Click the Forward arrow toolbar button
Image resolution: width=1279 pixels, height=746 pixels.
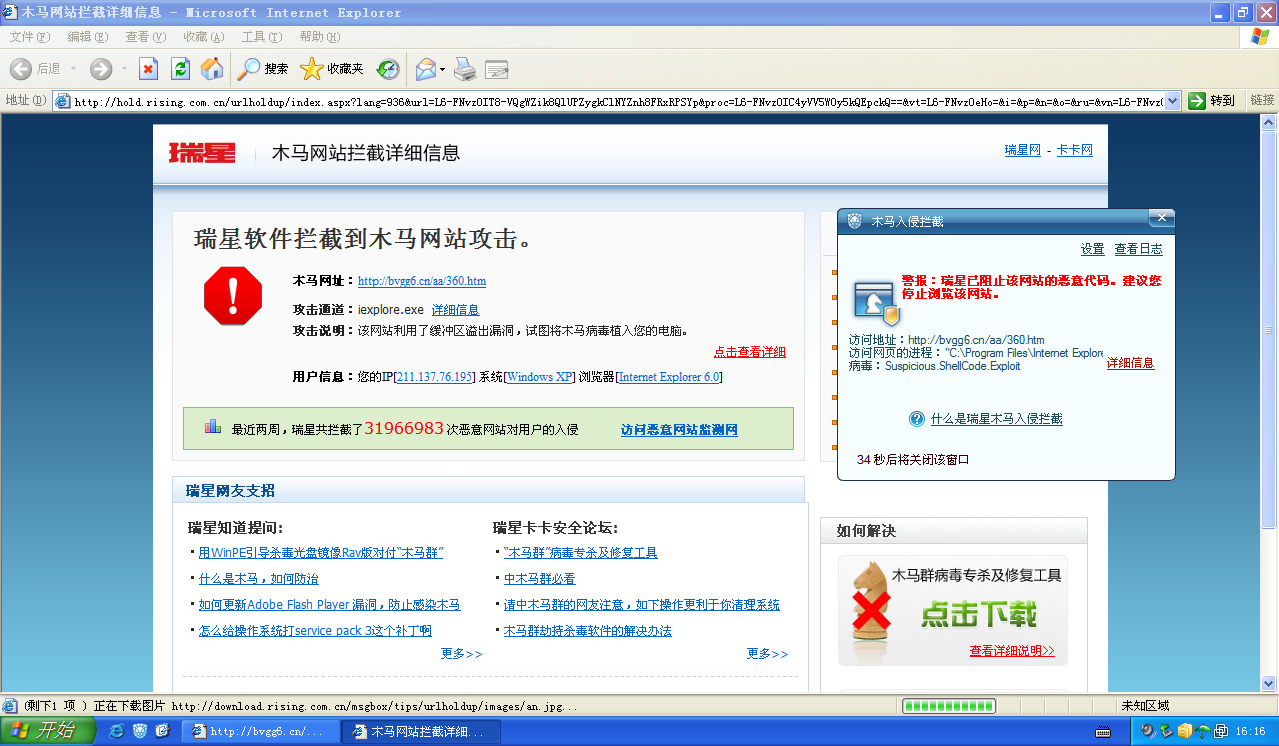101,68
